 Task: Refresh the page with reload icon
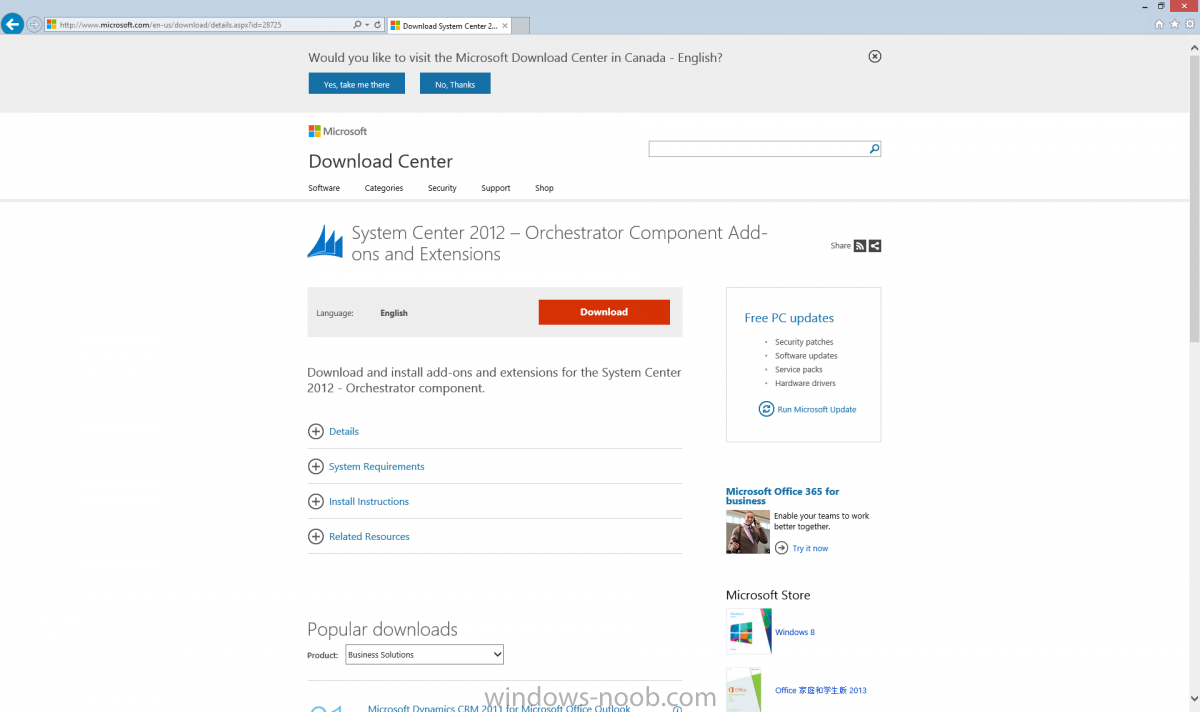click(x=377, y=25)
